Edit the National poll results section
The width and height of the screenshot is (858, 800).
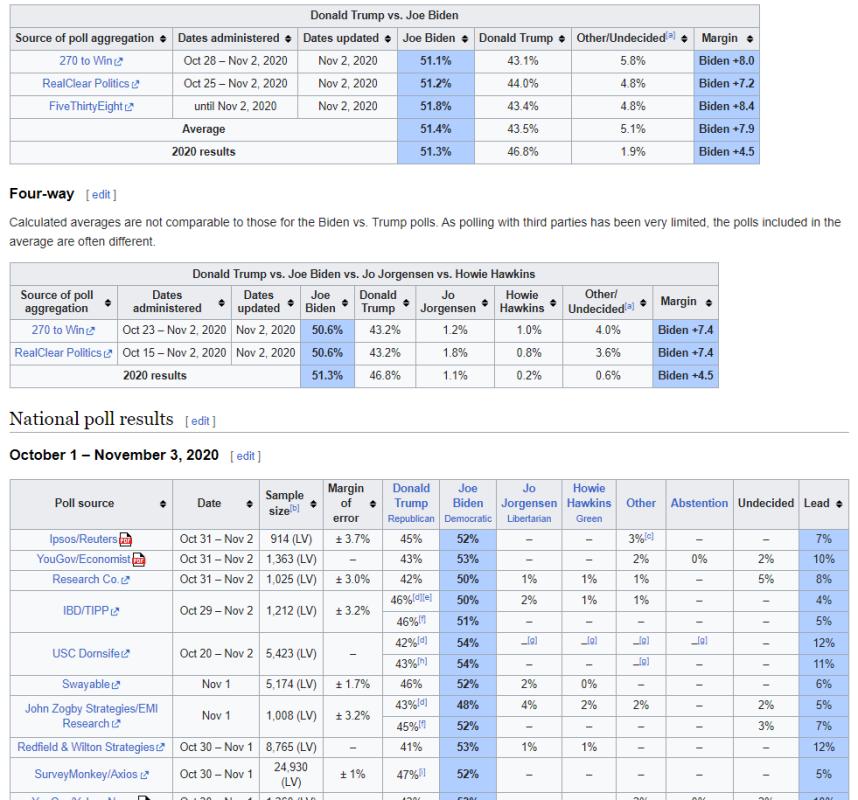click(x=200, y=421)
